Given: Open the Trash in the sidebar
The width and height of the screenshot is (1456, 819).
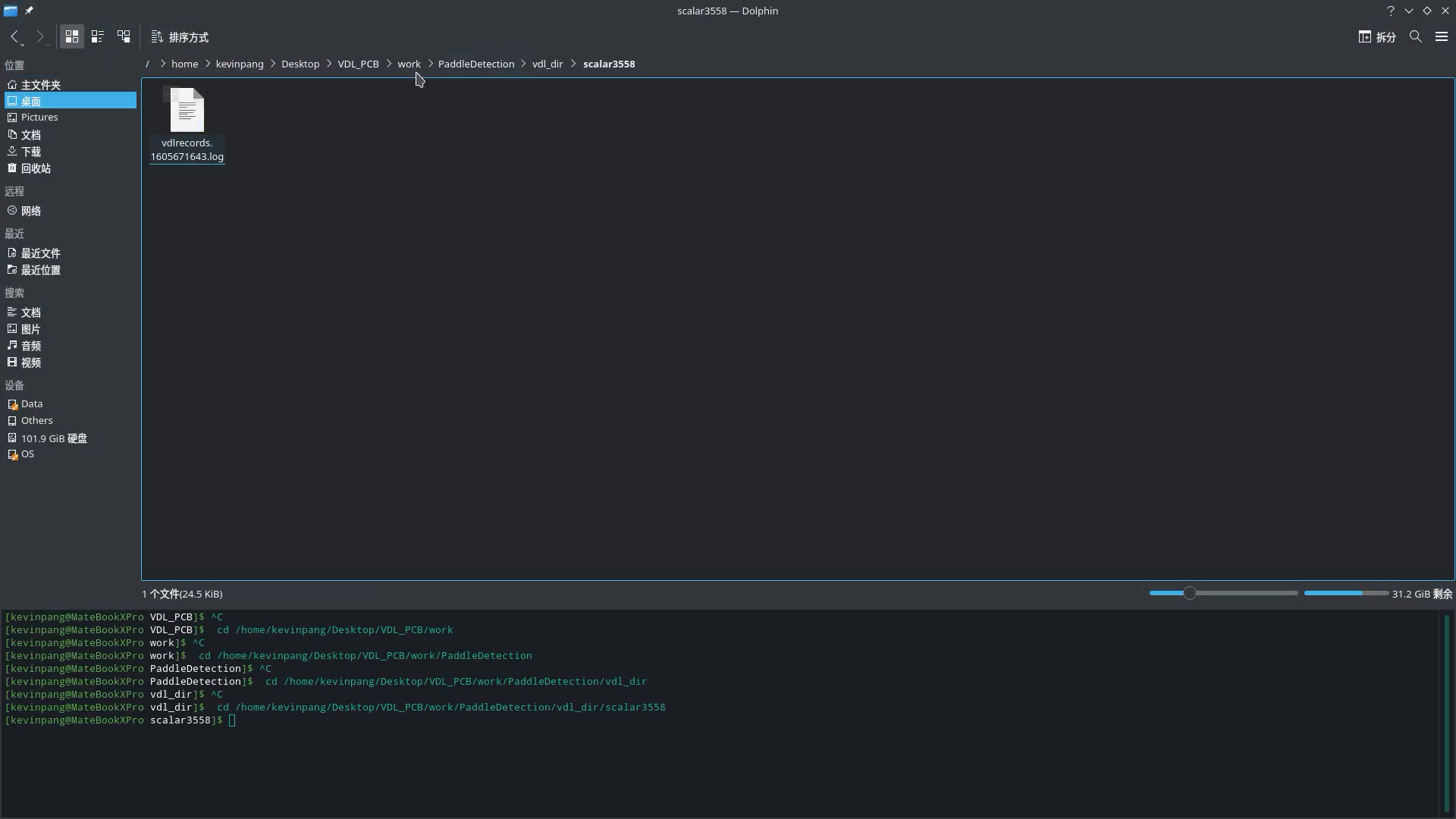Looking at the screenshot, I should [x=36, y=168].
